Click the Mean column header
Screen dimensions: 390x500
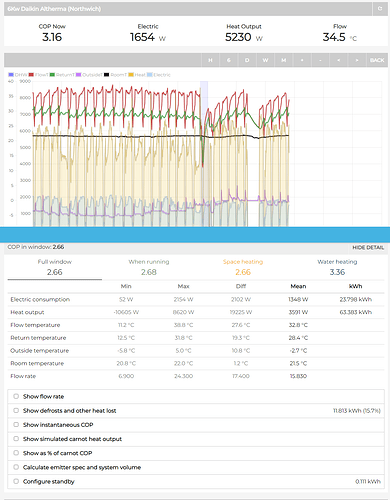[x=298, y=286]
